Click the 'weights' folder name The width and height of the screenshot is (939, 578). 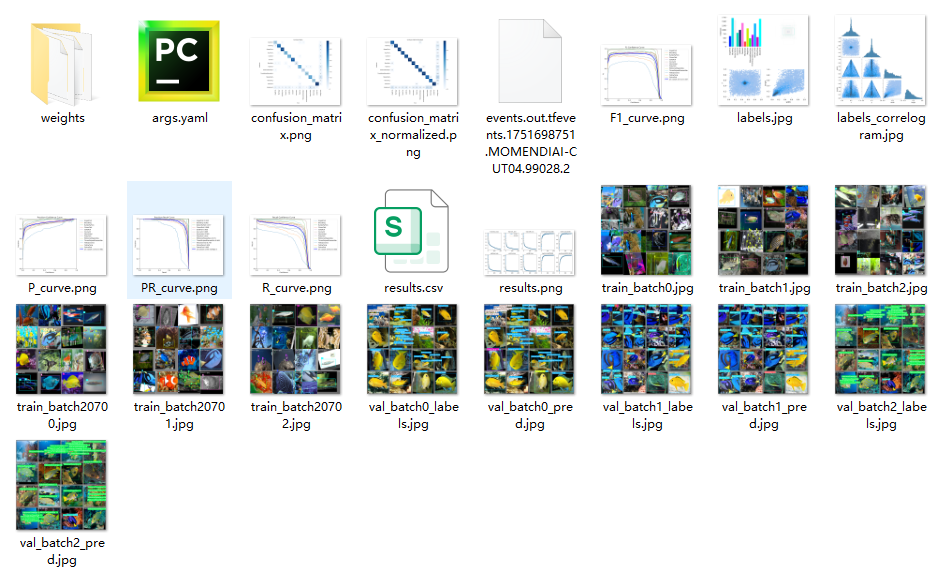tap(63, 118)
